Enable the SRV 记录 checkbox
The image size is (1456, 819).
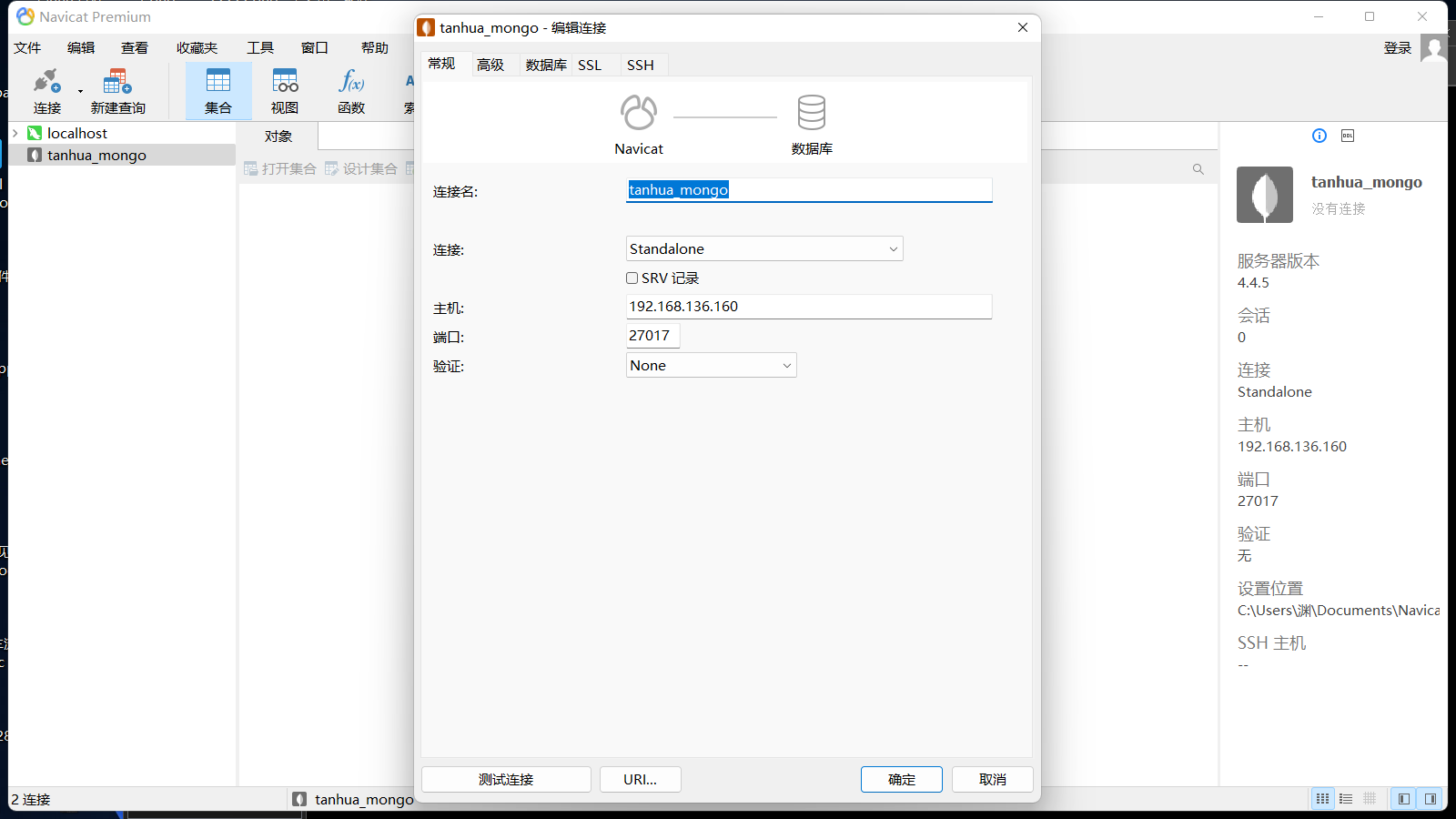(x=632, y=278)
